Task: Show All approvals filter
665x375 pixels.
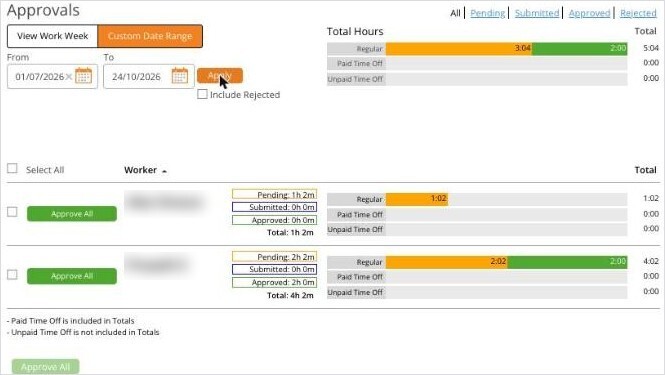Action: tap(455, 13)
